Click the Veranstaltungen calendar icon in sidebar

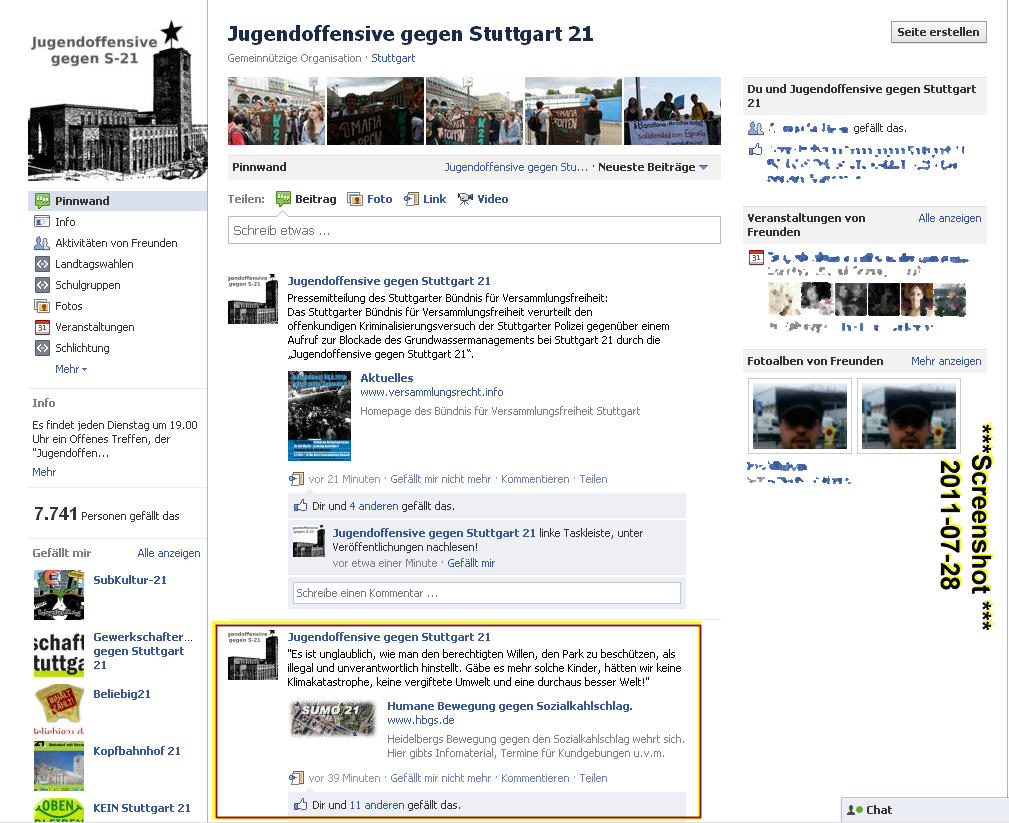(x=42, y=327)
